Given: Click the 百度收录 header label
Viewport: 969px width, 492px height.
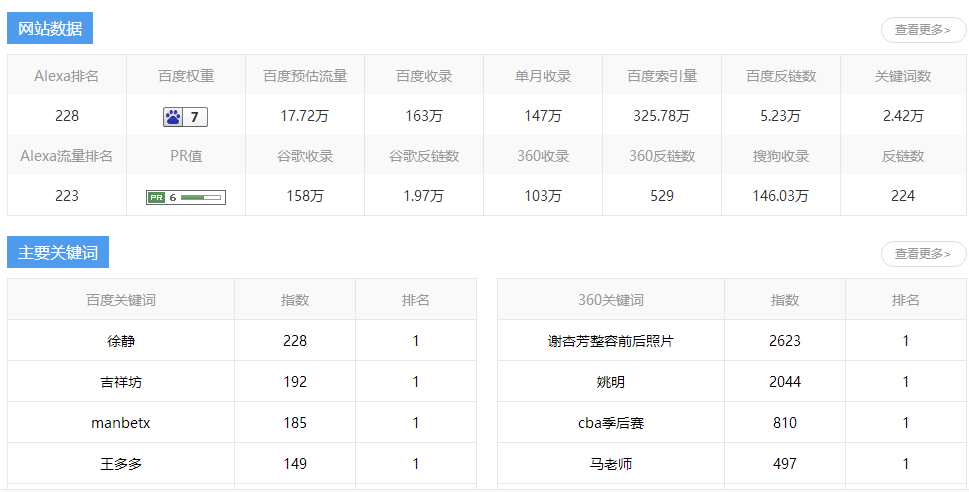Looking at the screenshot, I should tap(424, 76).
